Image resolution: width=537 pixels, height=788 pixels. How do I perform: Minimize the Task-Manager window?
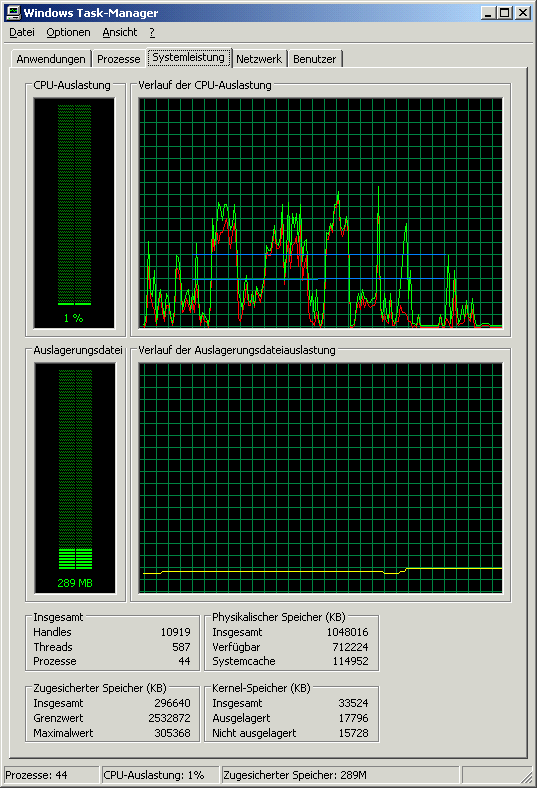click(x=488, y=13)
